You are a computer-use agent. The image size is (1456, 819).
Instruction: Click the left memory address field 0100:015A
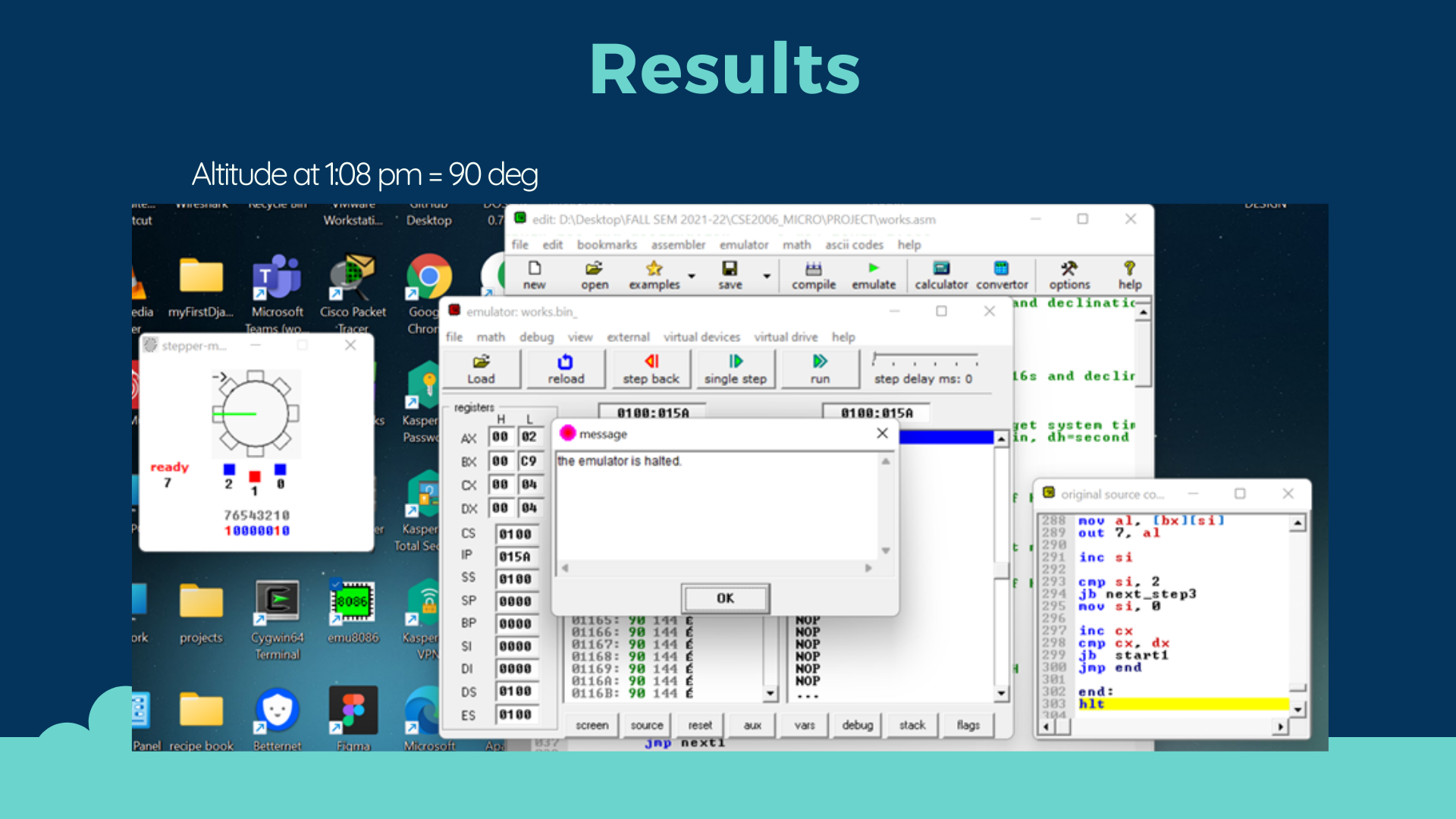pyautogui.click(x=652, y=413)
